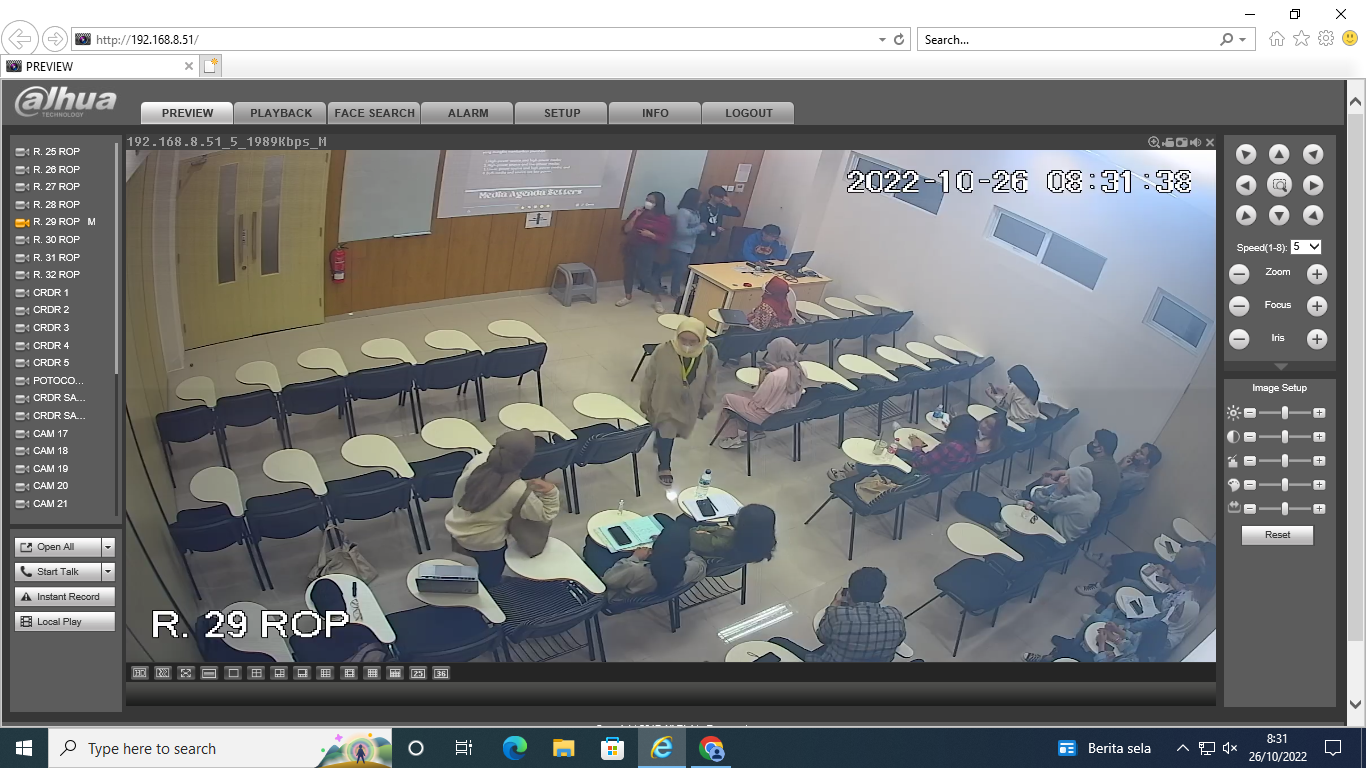Open the INFO tab
The image size is (1366, 768).
[655, 113]
